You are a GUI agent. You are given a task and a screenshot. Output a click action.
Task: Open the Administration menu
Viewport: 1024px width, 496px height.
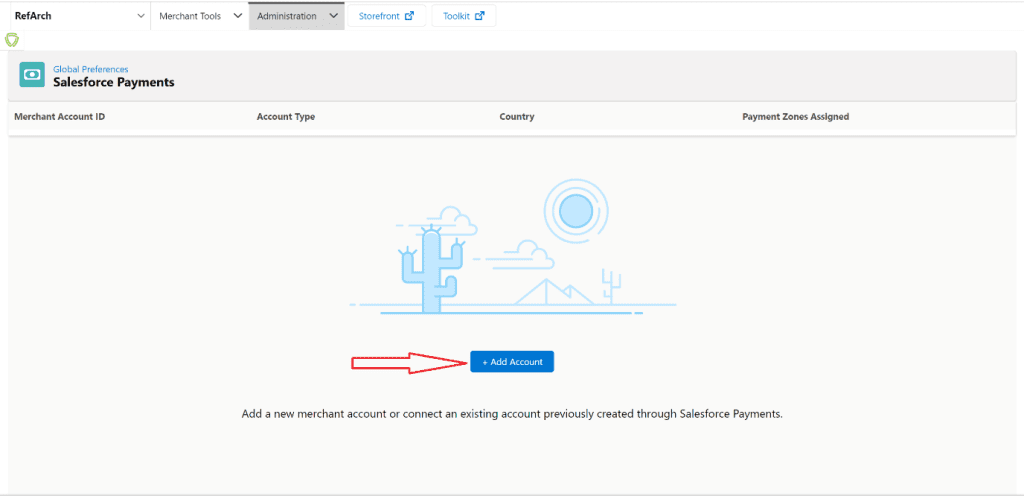tap(287, 16)
